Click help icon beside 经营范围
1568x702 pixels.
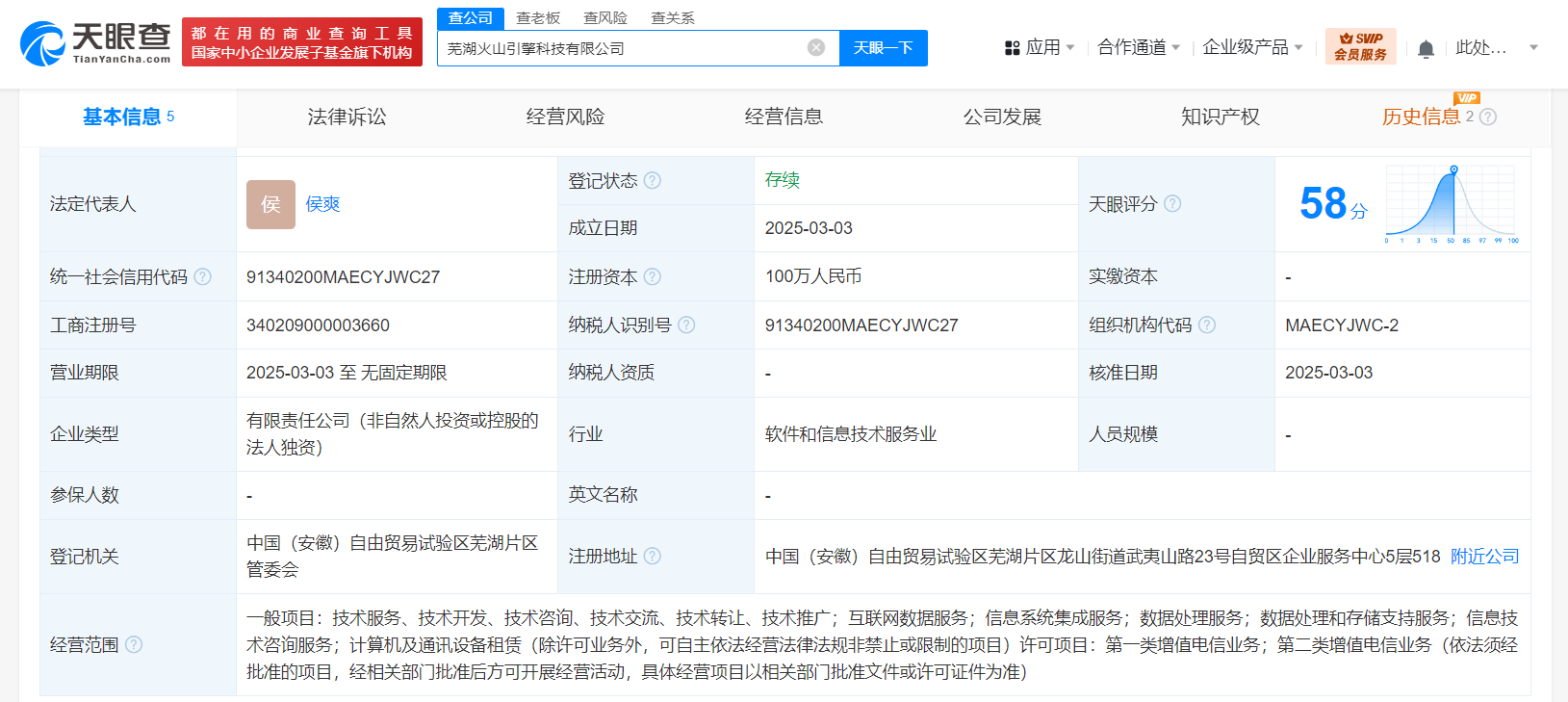[x=134, y=644]
